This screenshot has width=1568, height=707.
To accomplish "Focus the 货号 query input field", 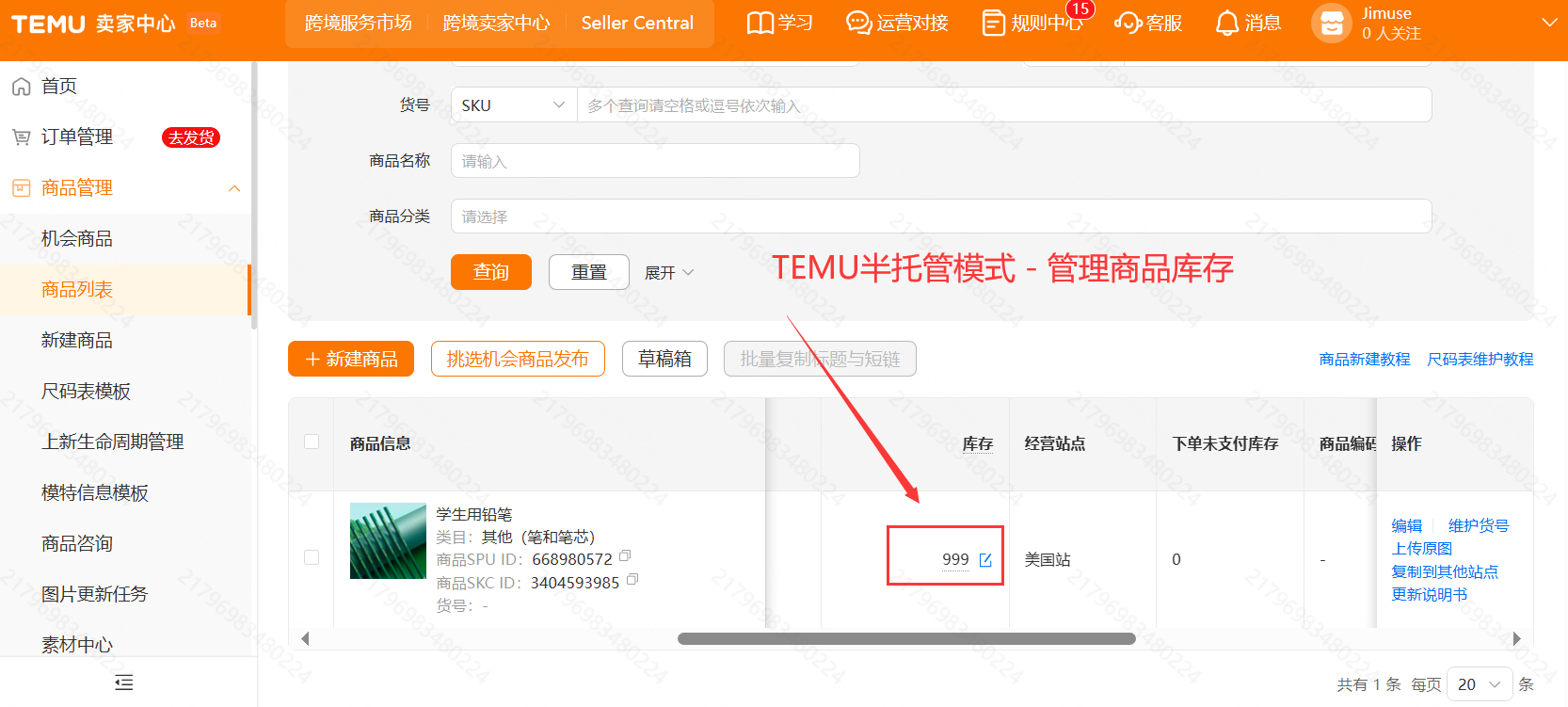I will (x=1004, y=104).
